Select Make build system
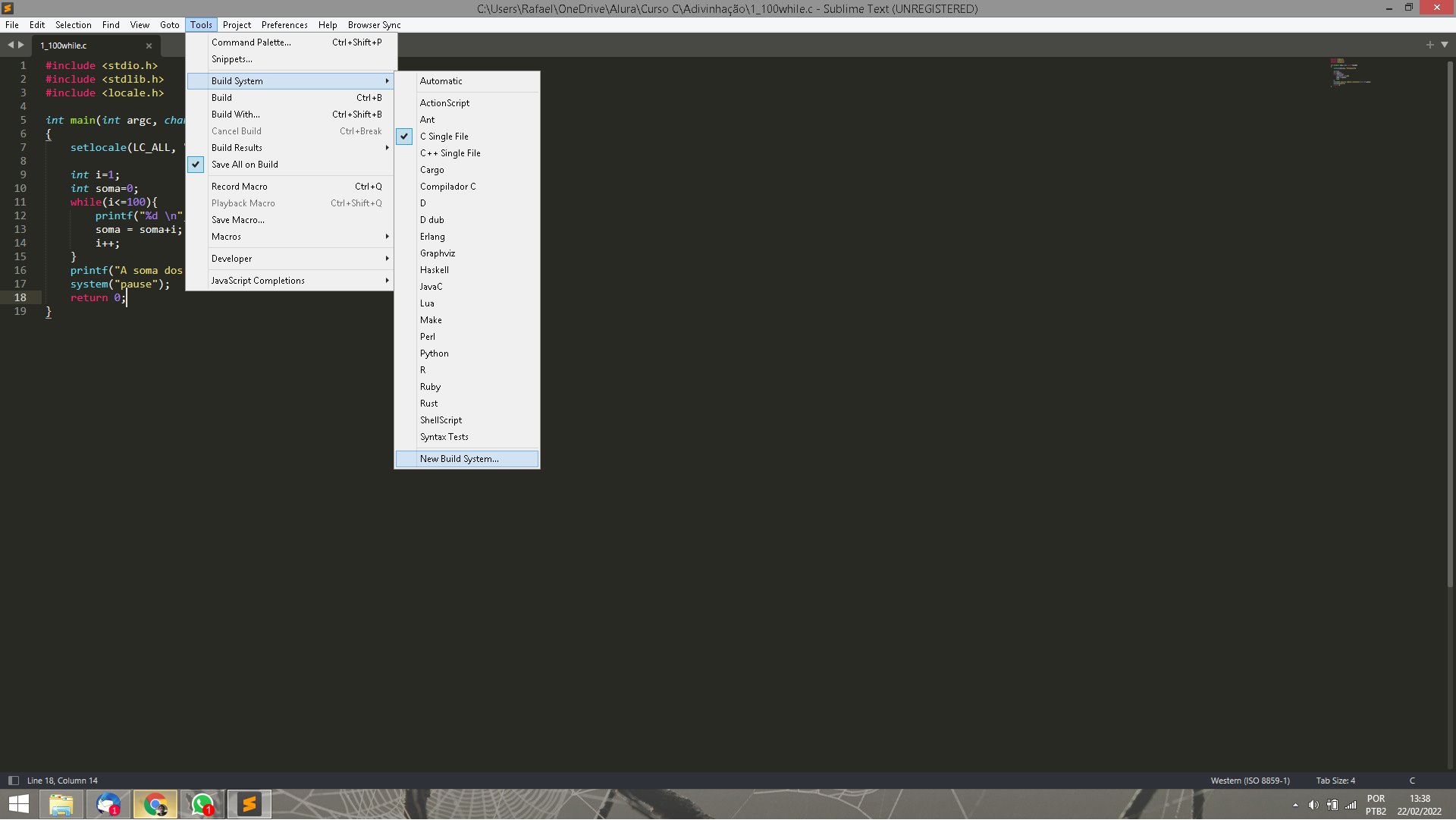 click(x=467, y=320)
